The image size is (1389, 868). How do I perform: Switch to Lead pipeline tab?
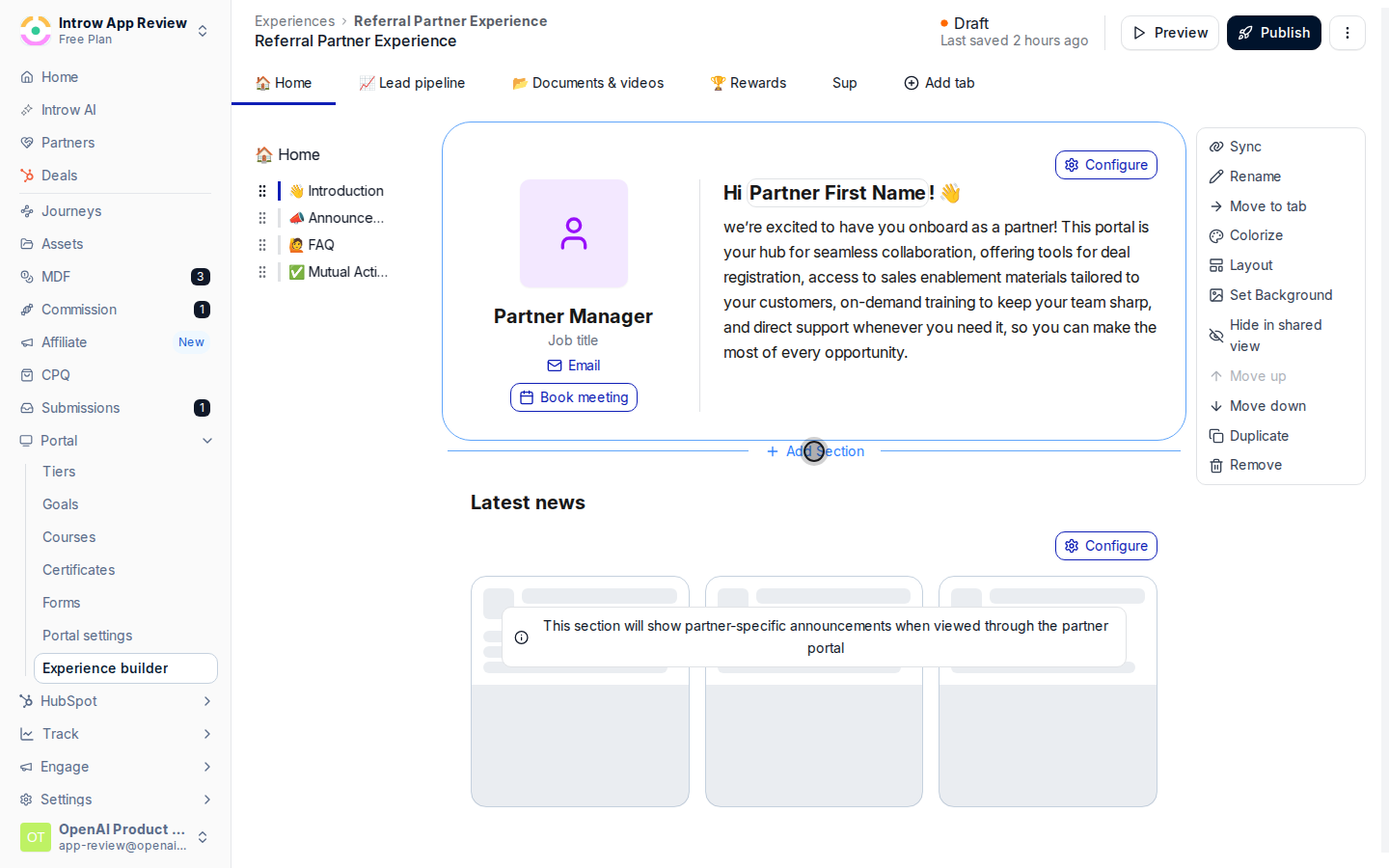point(412,83)
